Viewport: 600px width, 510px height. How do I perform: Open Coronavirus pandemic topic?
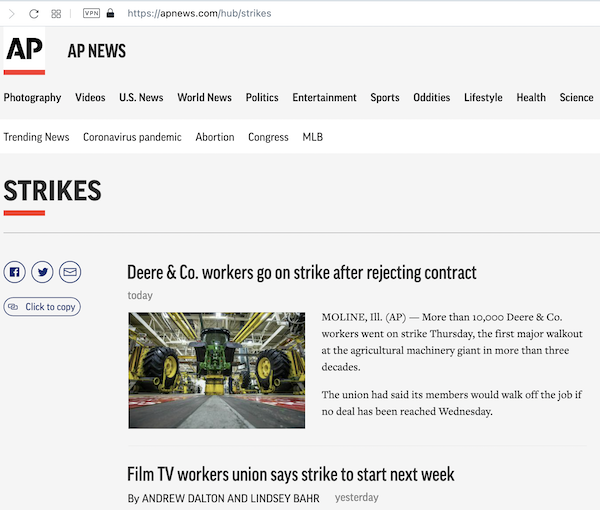(132, 137)
